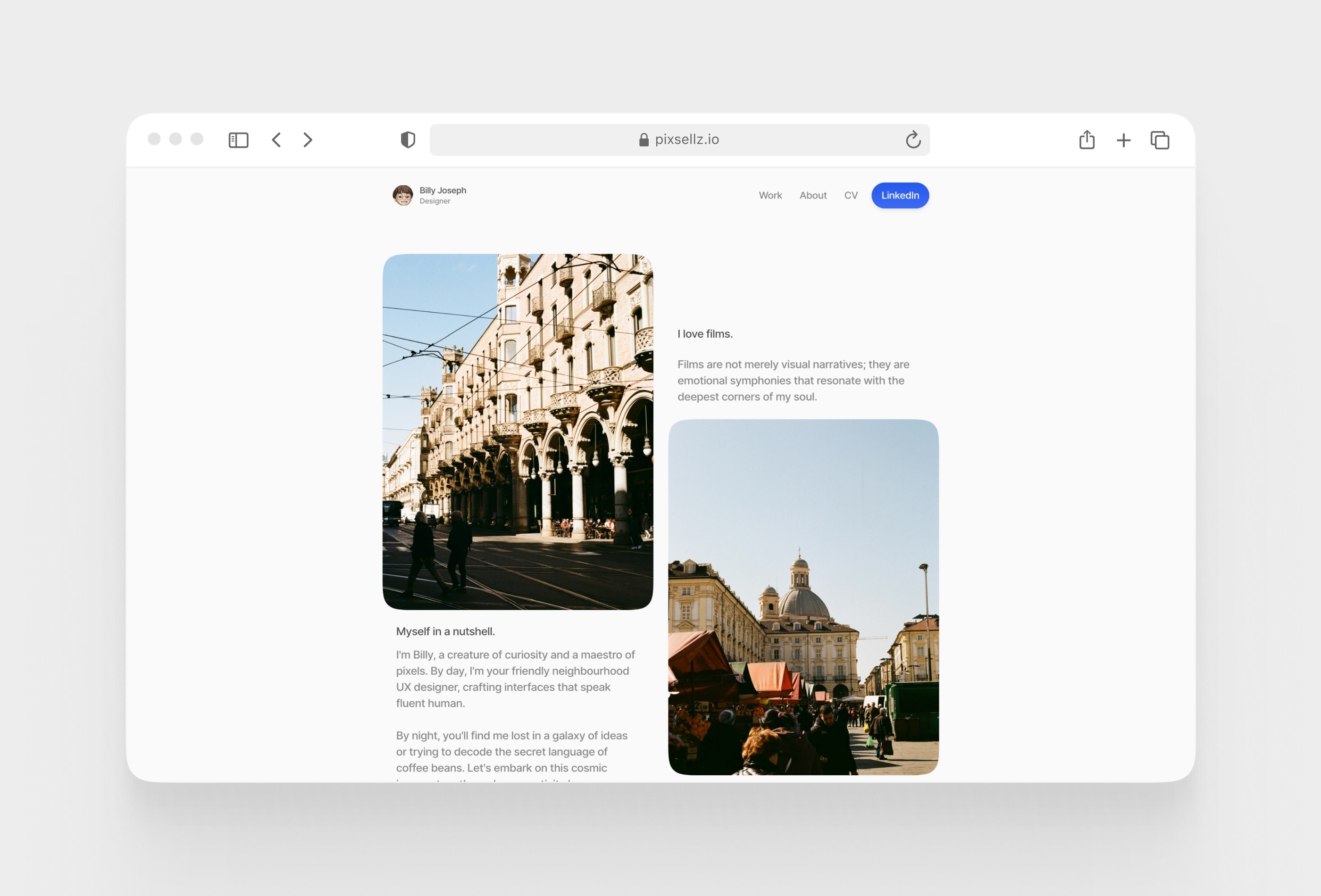1321x896 pixels.
Task: Click the share/export icon
Action: (1086, 139)
